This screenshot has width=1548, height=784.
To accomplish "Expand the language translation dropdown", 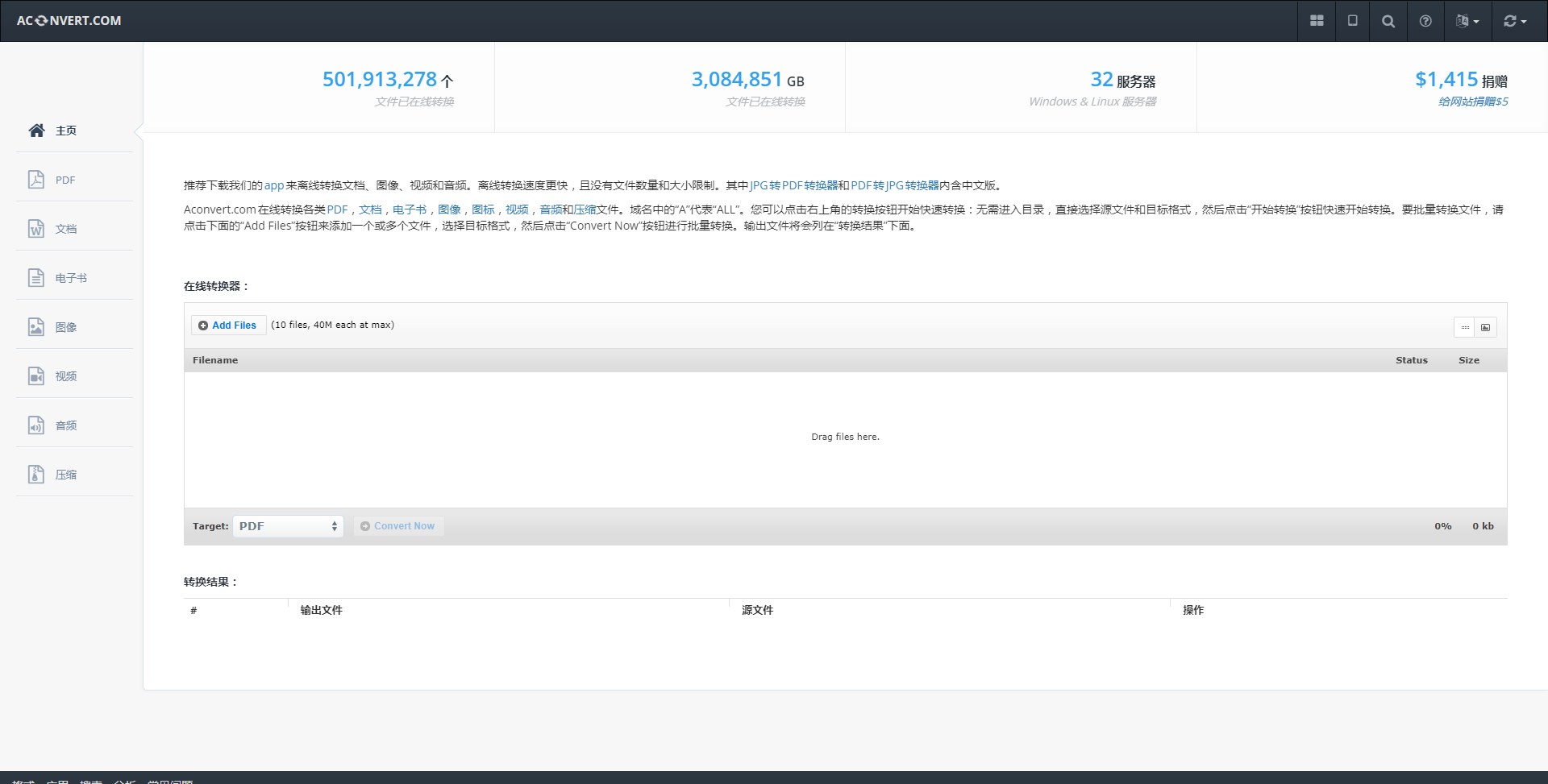I will pyautogui.click(x=1467, y=21).
